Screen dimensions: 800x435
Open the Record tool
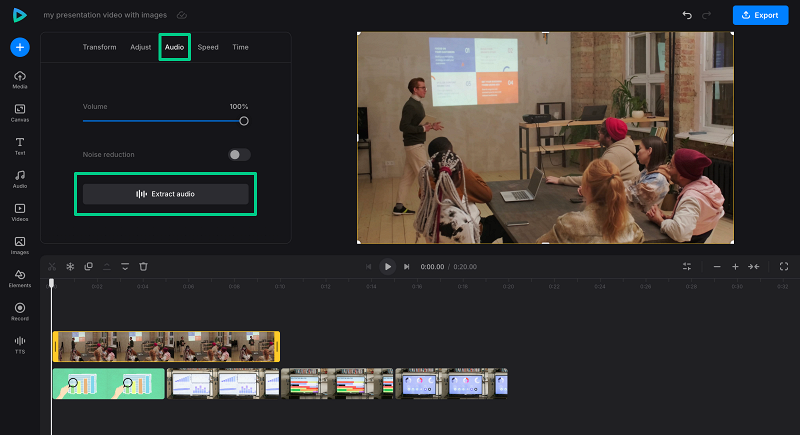(x=20, y=311)
